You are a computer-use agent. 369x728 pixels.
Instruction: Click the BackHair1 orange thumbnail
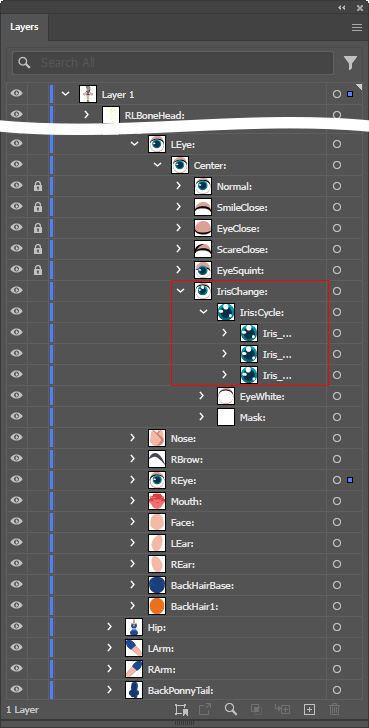coord(157,606)
